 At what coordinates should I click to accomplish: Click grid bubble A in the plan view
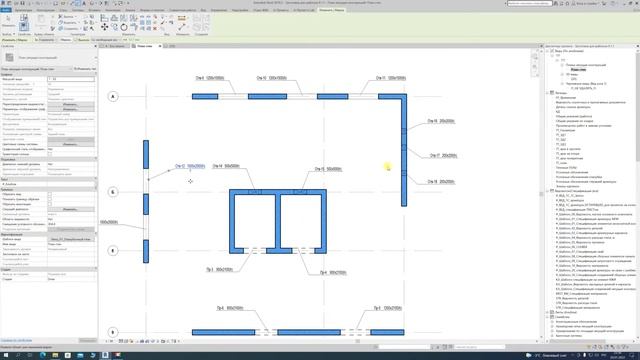coord(113,97)
